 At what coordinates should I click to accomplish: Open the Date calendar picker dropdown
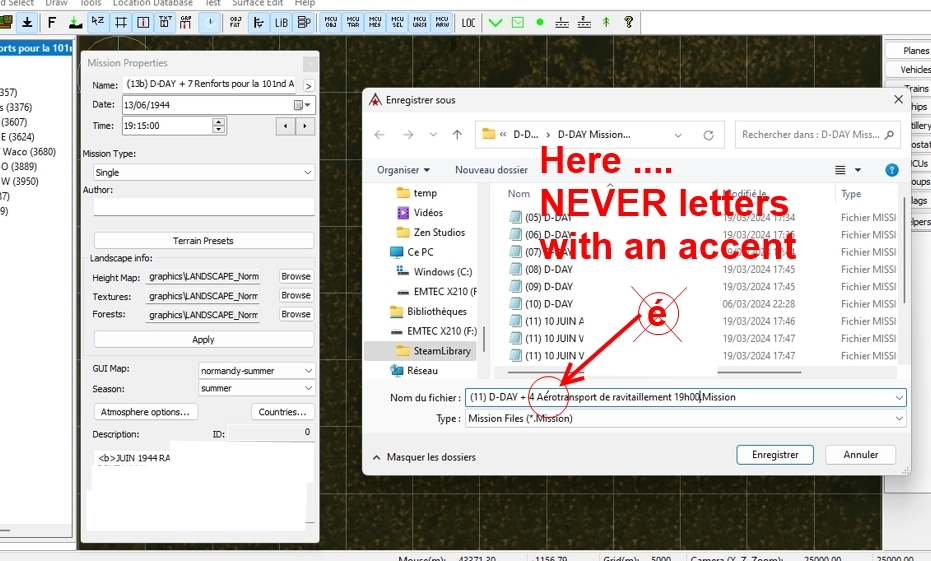point(303,105)
